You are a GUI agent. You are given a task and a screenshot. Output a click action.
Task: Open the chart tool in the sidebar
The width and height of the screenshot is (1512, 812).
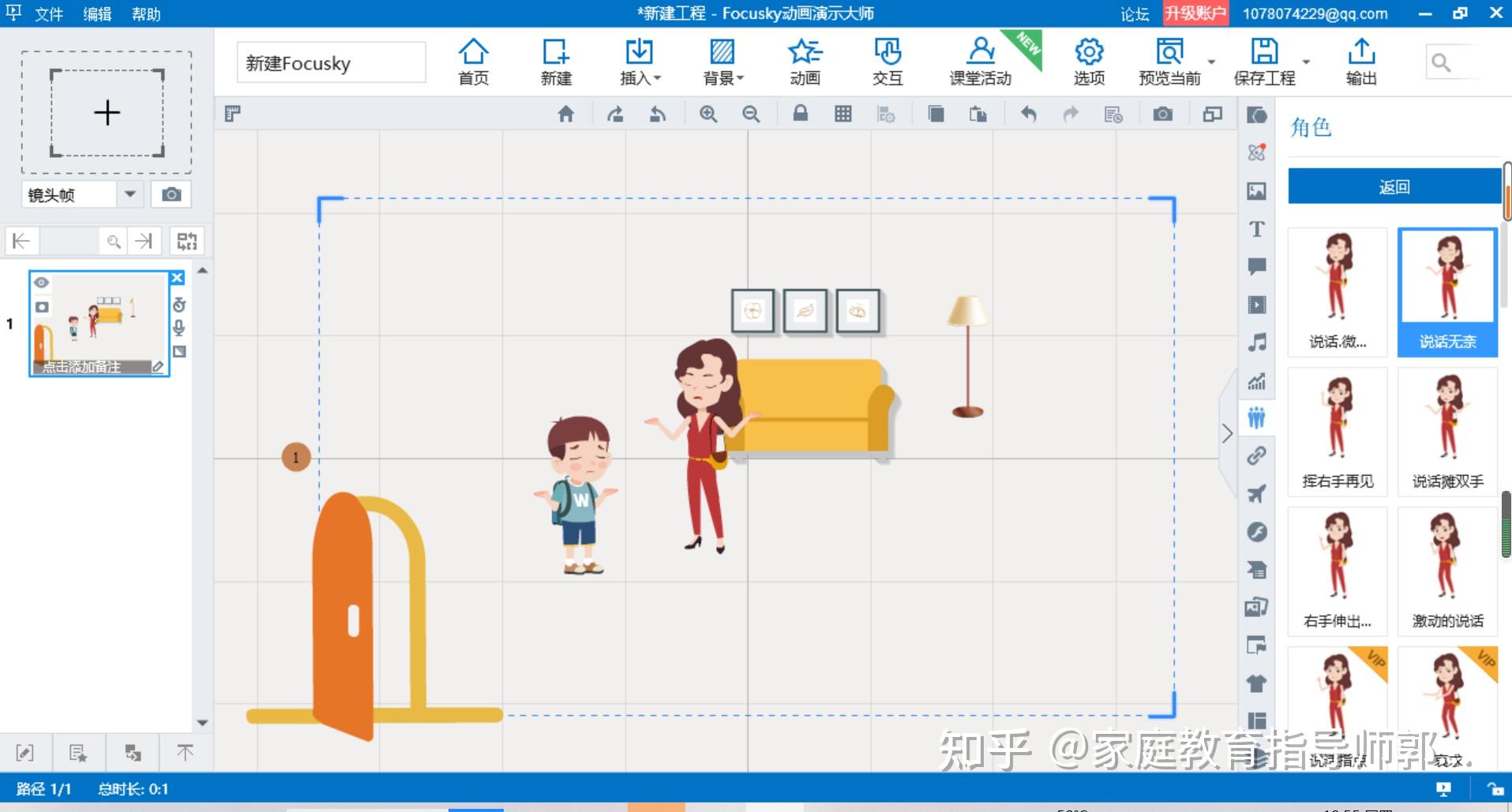pyautogui.click(x=1257, y=381)
